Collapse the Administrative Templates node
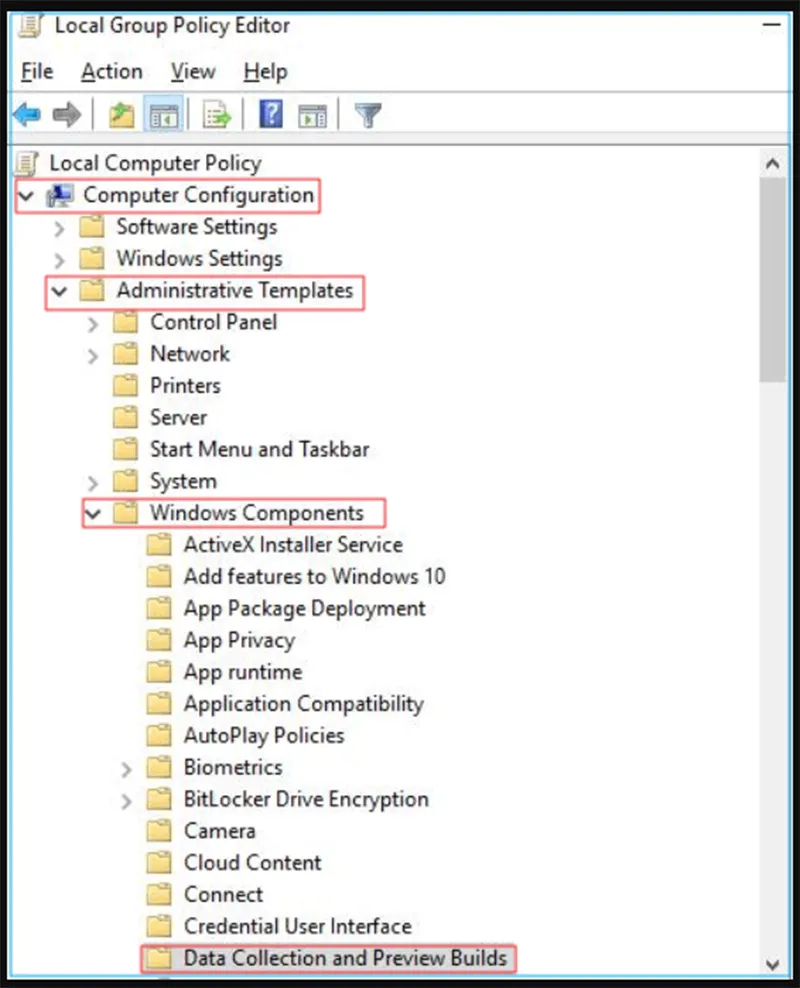The image size is (800, 988). tap(59, 291)
